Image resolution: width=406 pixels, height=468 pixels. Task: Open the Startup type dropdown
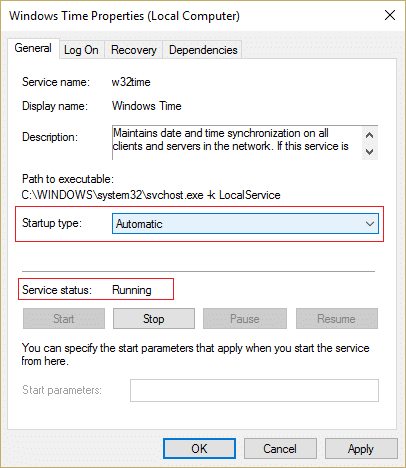(x=245, y=224)
